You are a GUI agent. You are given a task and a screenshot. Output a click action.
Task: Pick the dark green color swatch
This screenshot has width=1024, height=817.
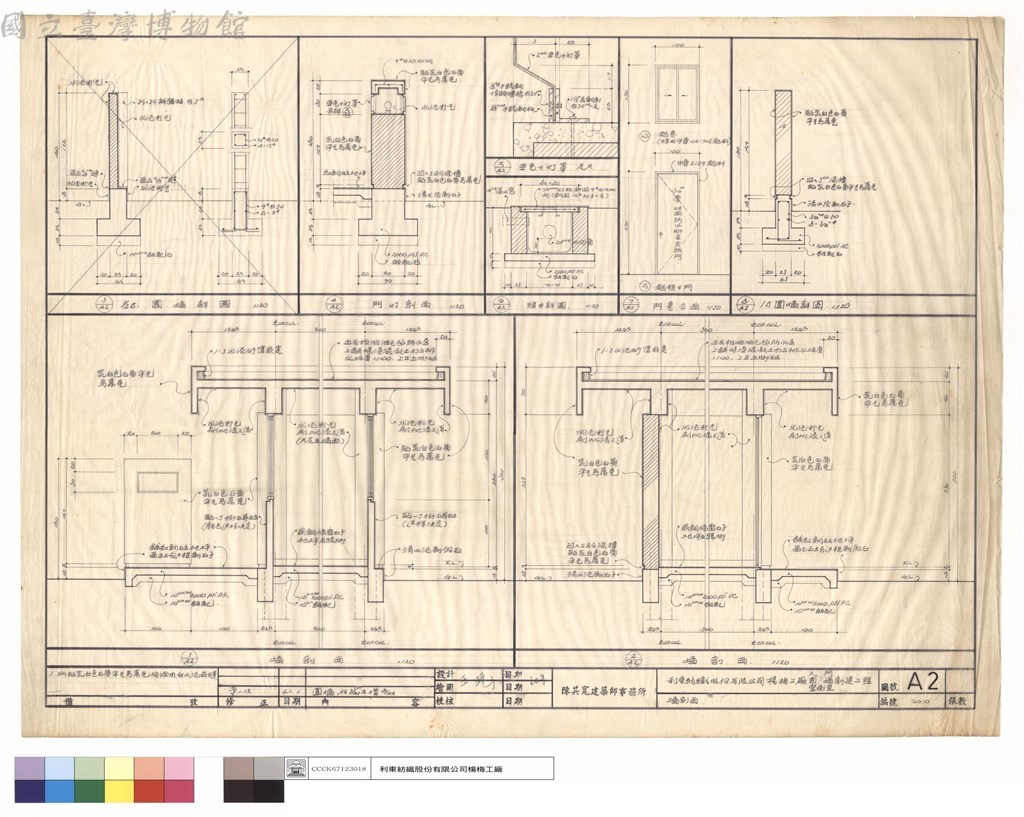click(89, 791)
